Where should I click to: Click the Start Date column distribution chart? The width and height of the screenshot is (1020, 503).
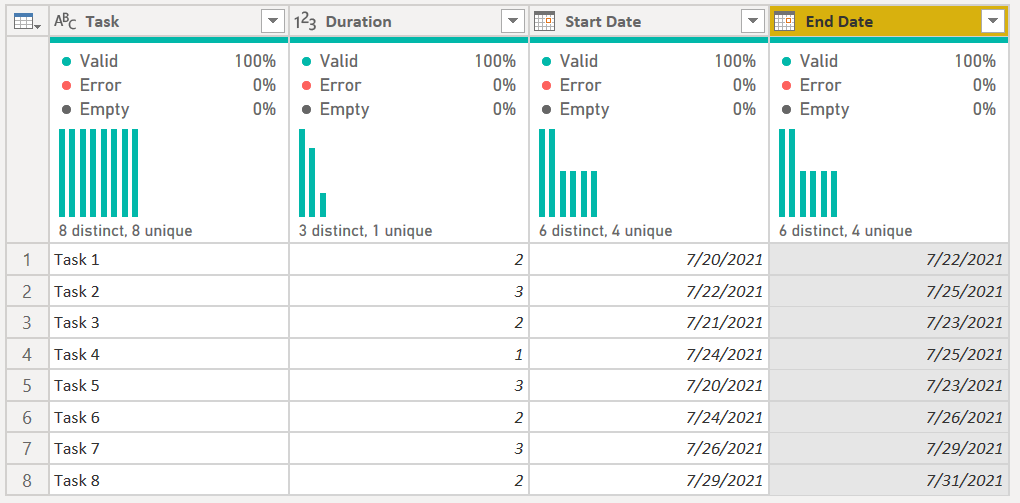pos(568,172)
